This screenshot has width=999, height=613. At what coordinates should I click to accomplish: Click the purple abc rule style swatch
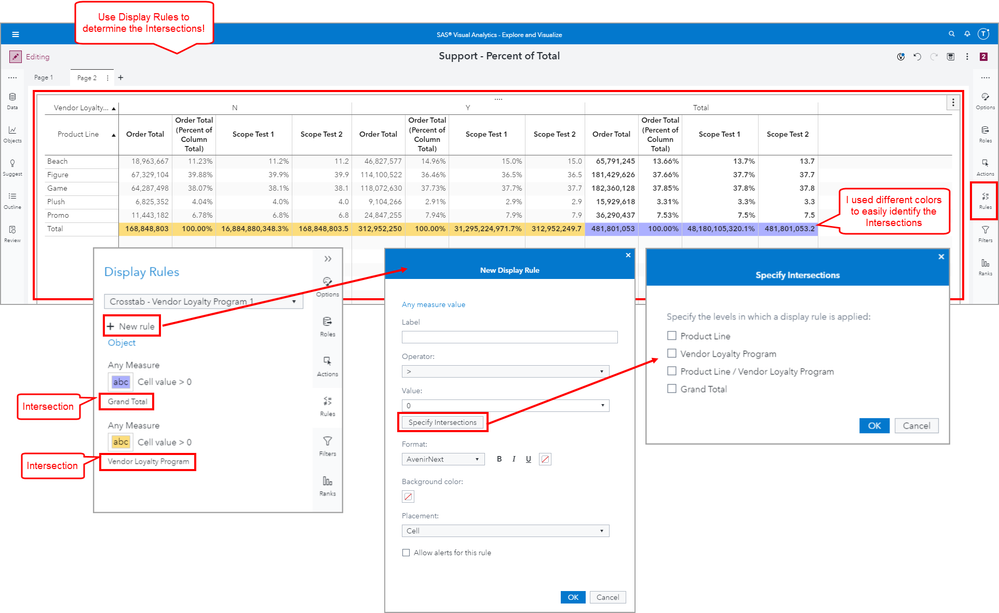tap(120, 382)
